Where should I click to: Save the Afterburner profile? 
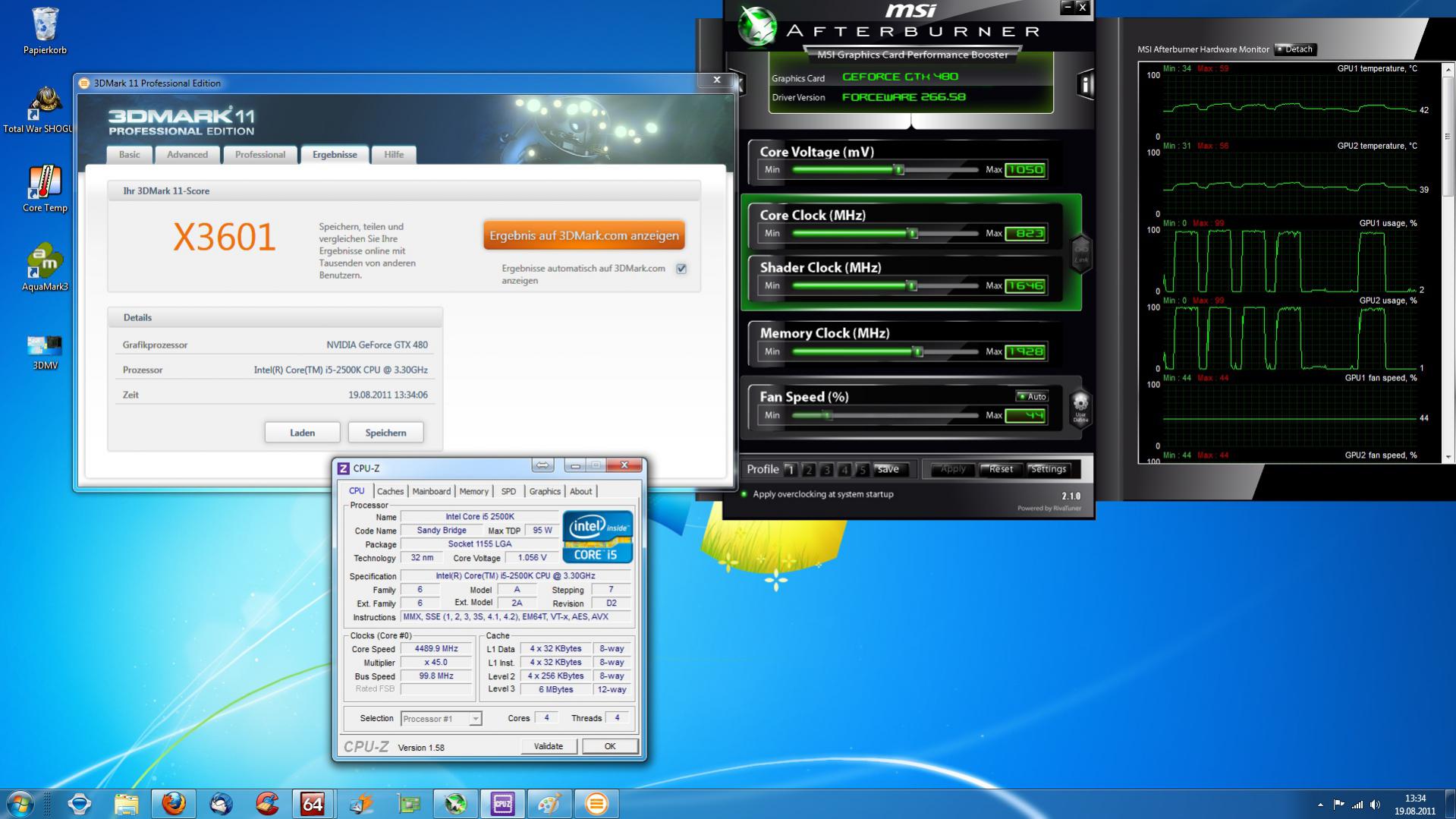888,470
